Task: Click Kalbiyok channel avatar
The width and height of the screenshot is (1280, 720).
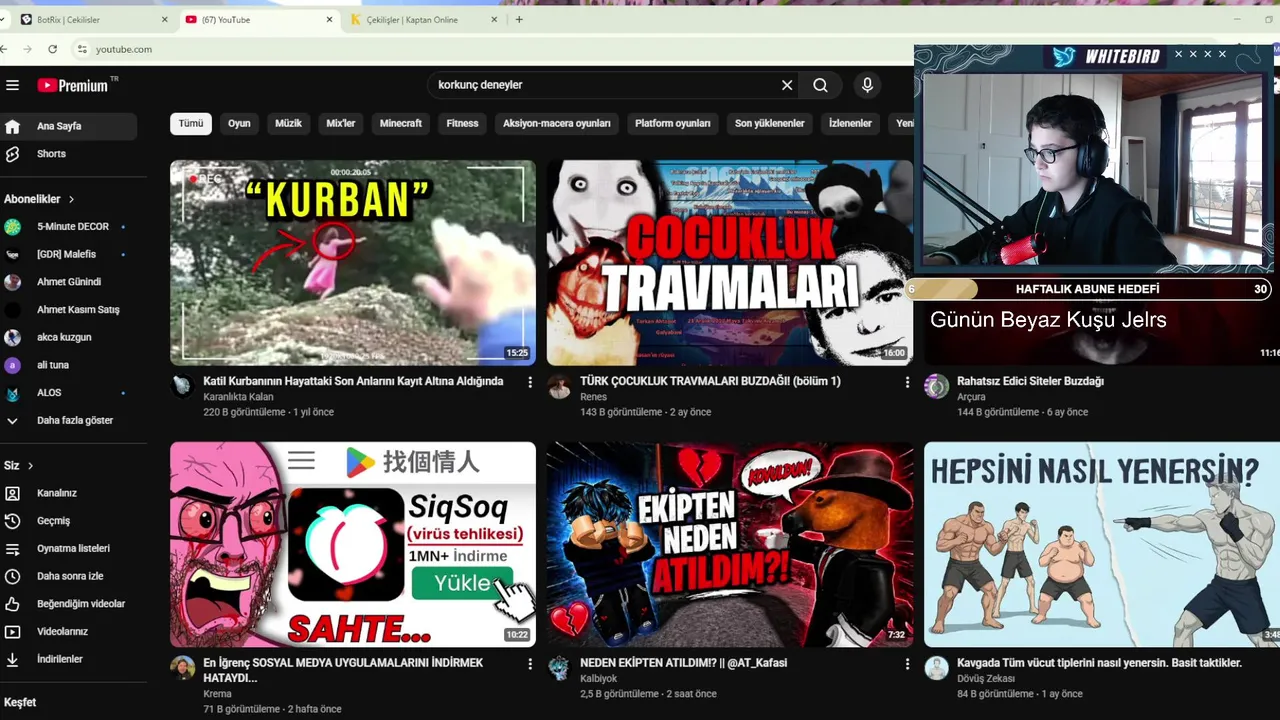Action: coord(559,669)
